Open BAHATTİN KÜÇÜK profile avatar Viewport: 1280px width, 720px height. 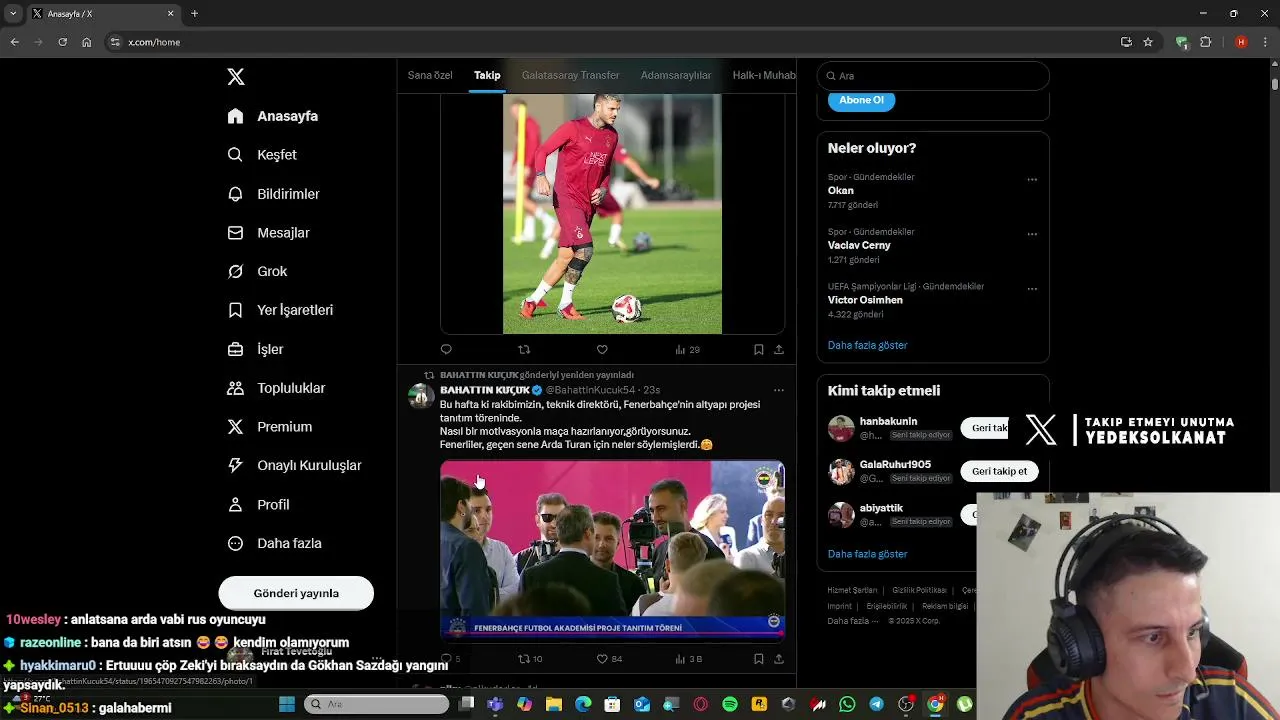[x=421, y=396]
